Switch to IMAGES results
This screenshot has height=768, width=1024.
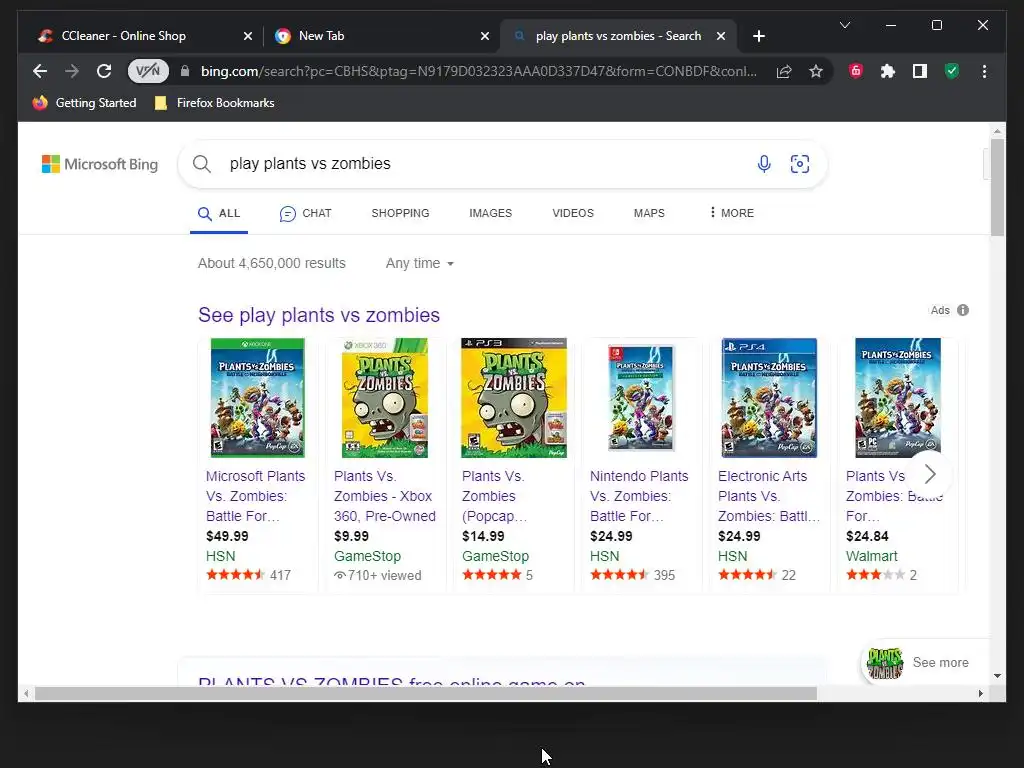click(x=490, y=214)
